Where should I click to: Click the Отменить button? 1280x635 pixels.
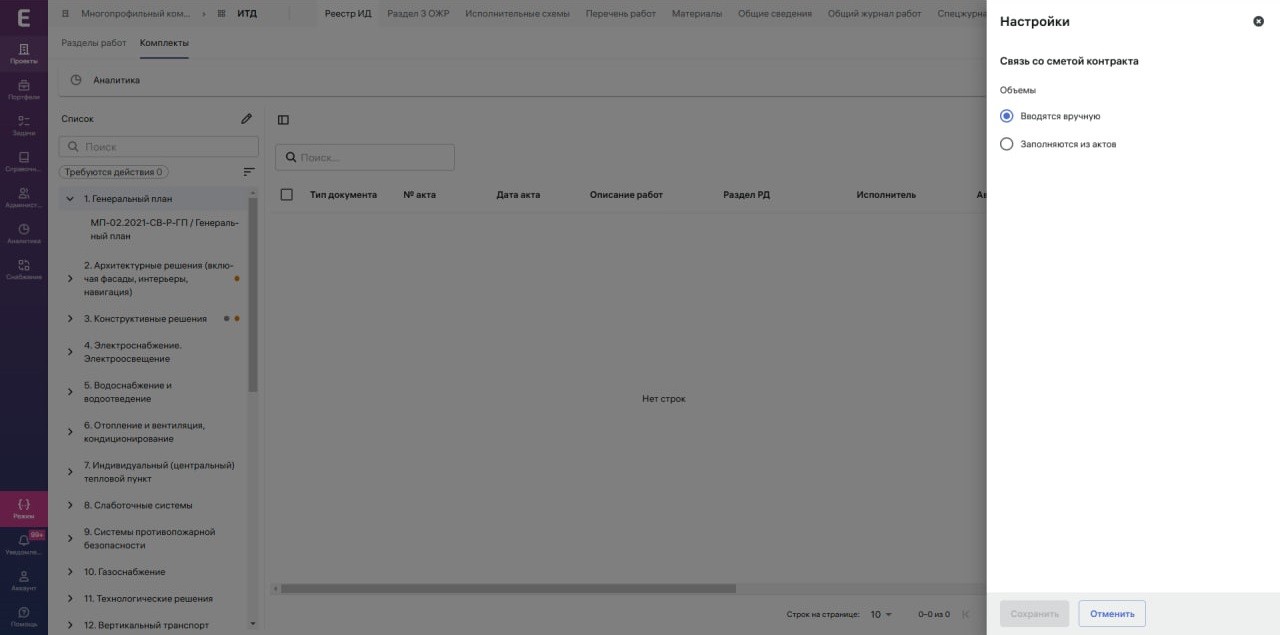tap(1112, 613)
